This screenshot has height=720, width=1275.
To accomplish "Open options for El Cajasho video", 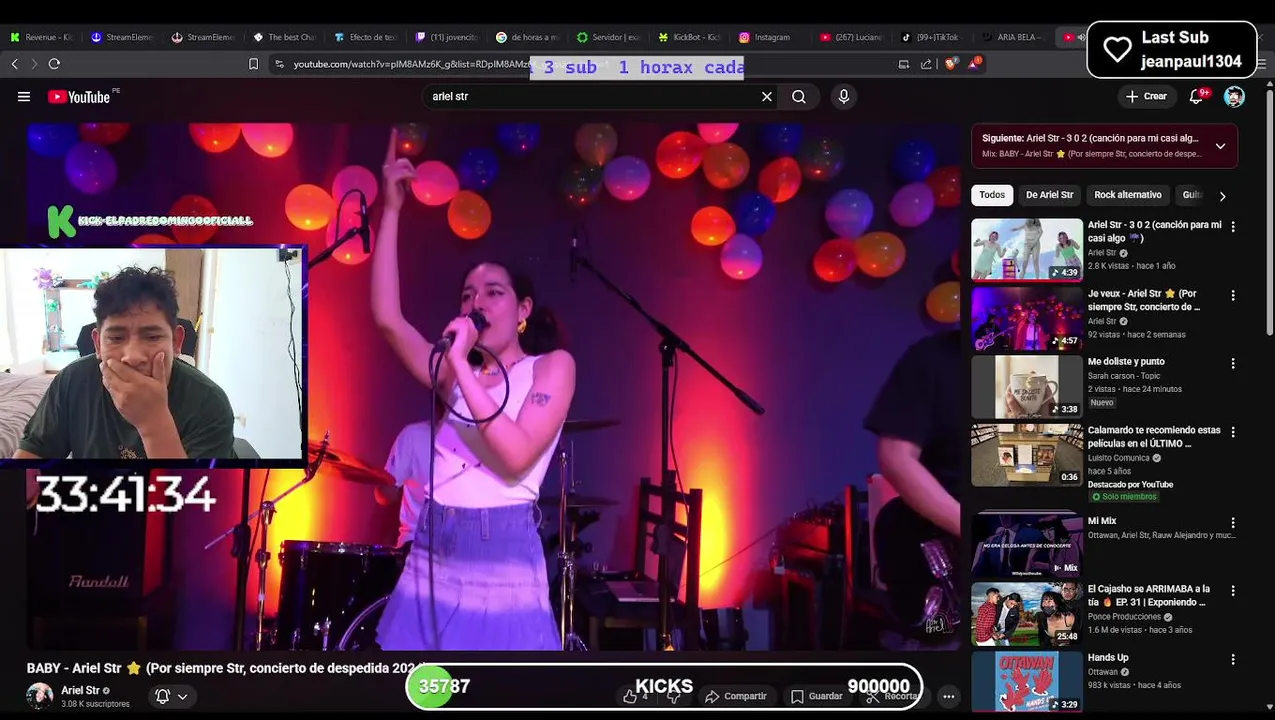I will click(x=1233, y=591).
